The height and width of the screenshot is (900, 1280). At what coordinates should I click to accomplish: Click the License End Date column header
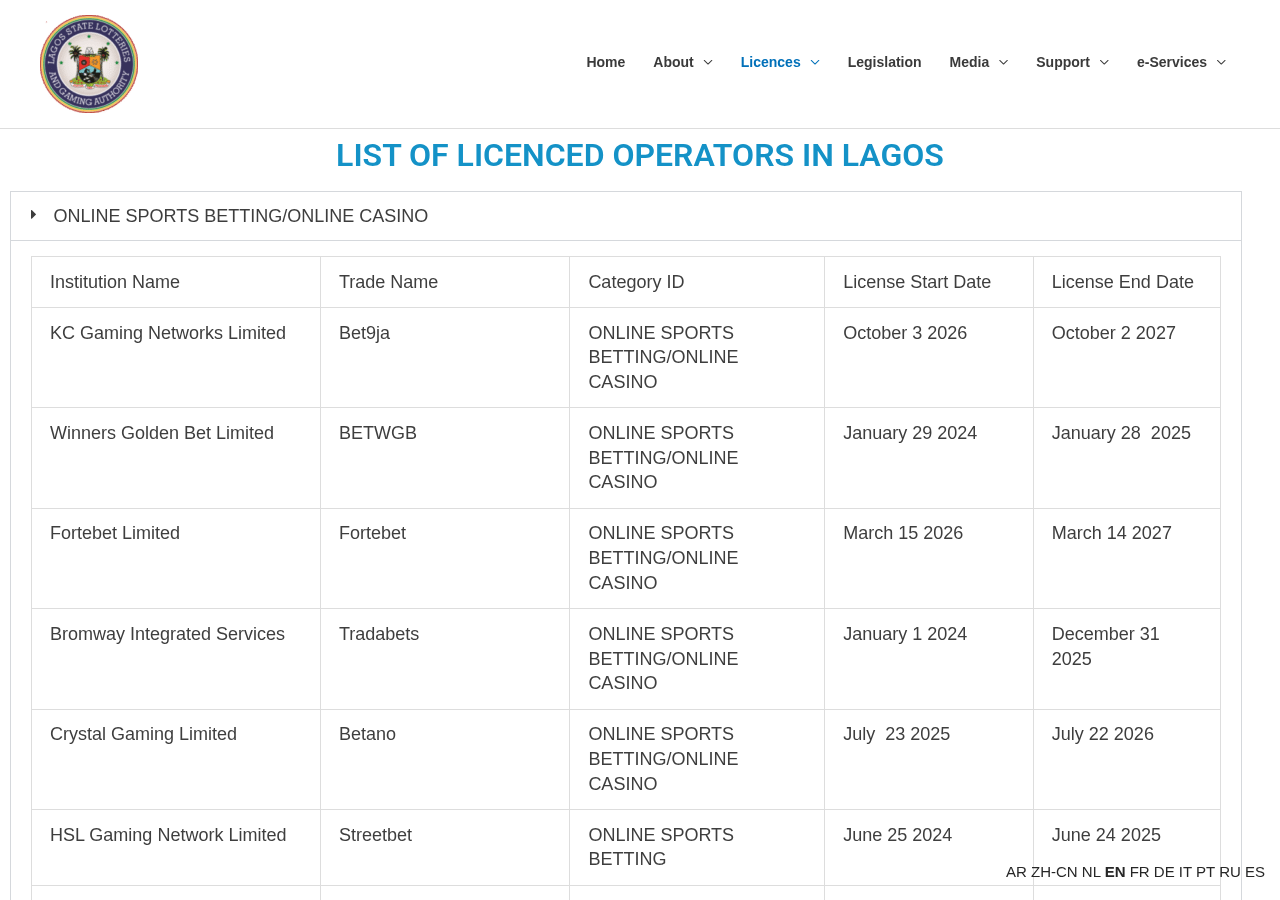[x=1127, y=282]
